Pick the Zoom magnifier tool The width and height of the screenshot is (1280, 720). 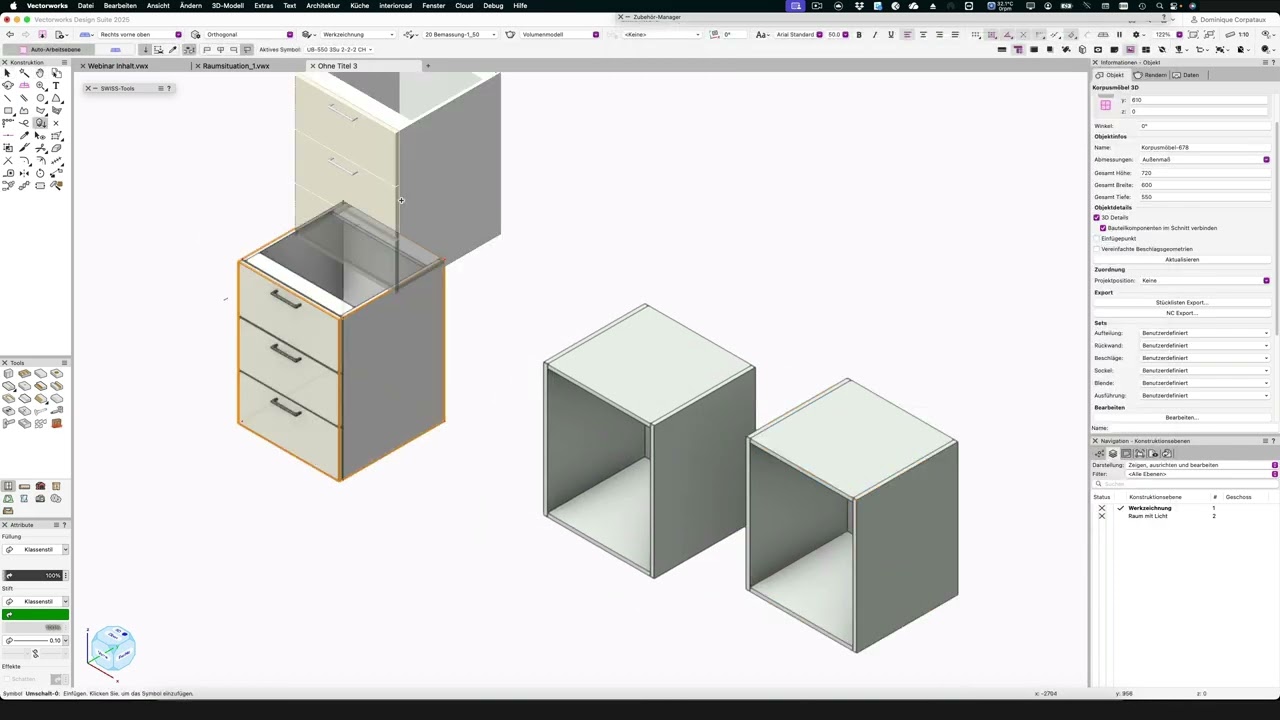click(x=40, y=86)
